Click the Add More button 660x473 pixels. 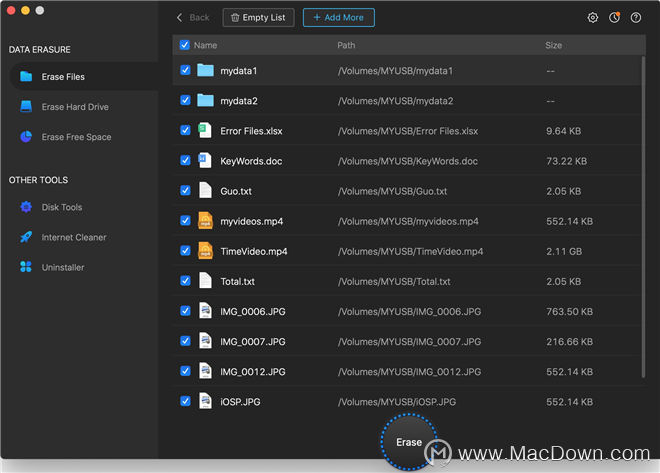[338, 18]
